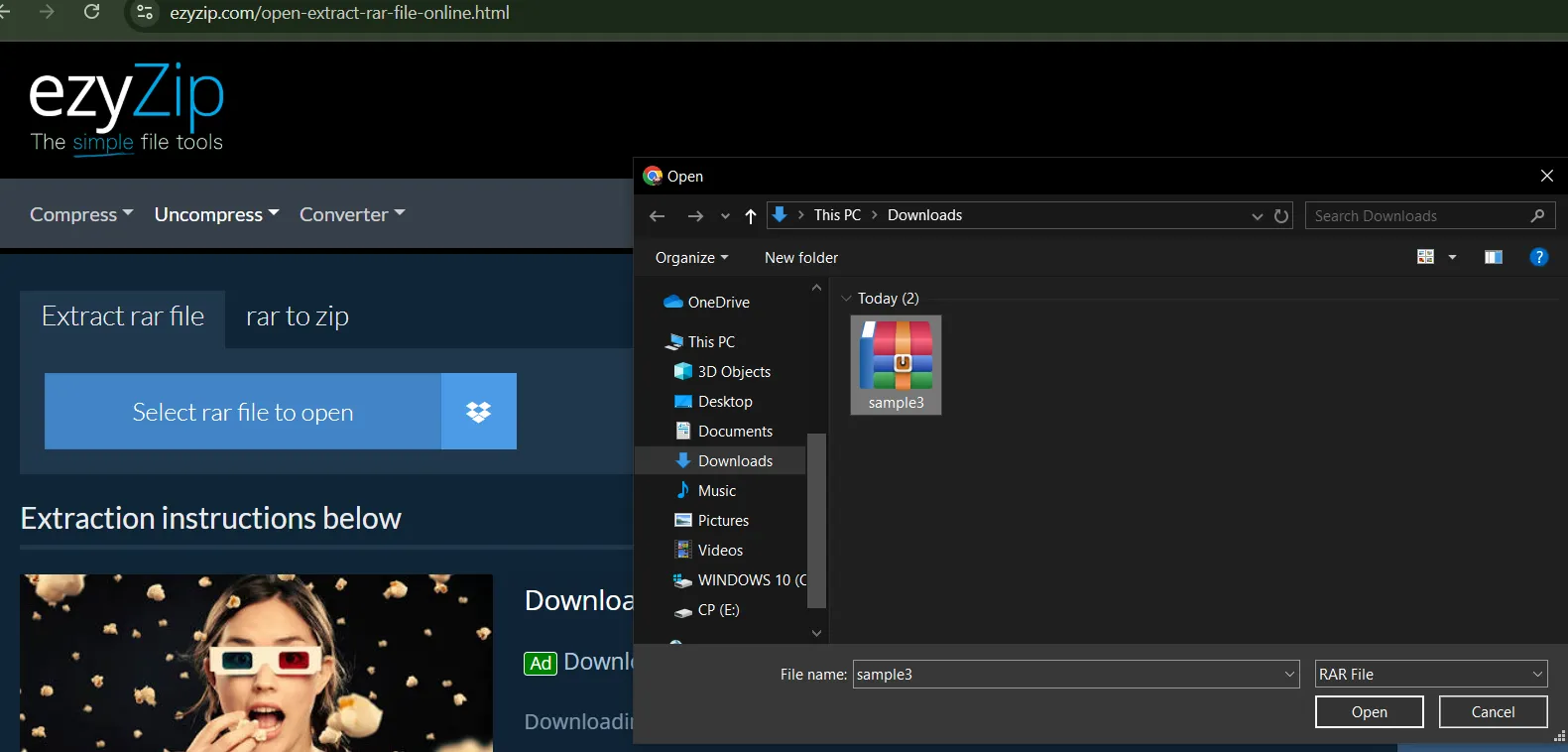
Task: Click New folder
Action: click(801, 257)
